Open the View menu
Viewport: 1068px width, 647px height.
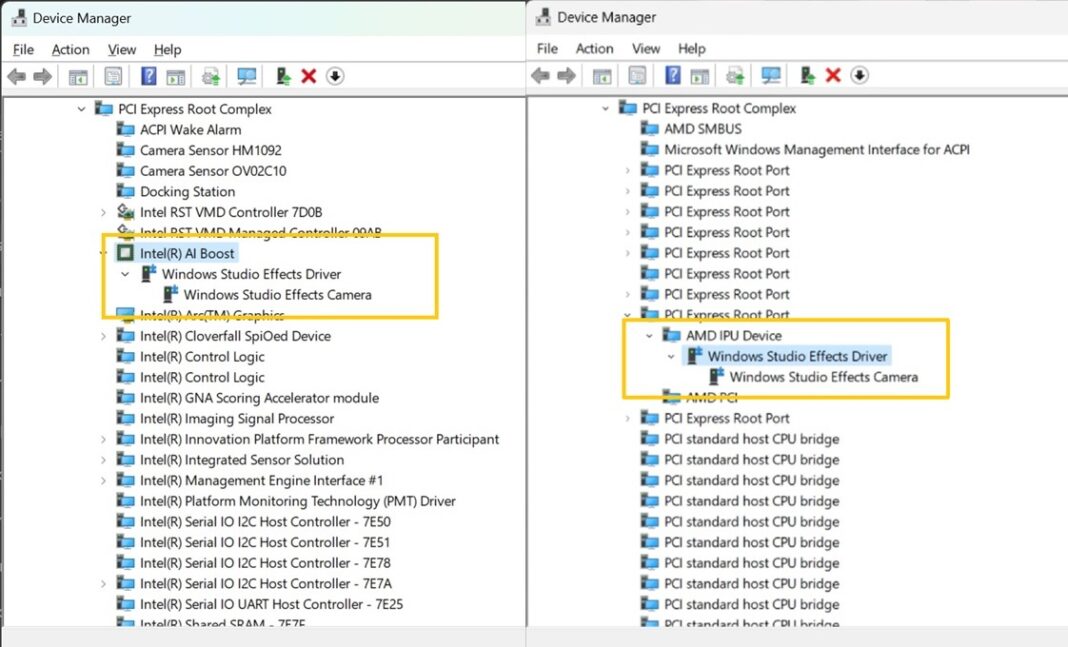(x=122, y=49)
